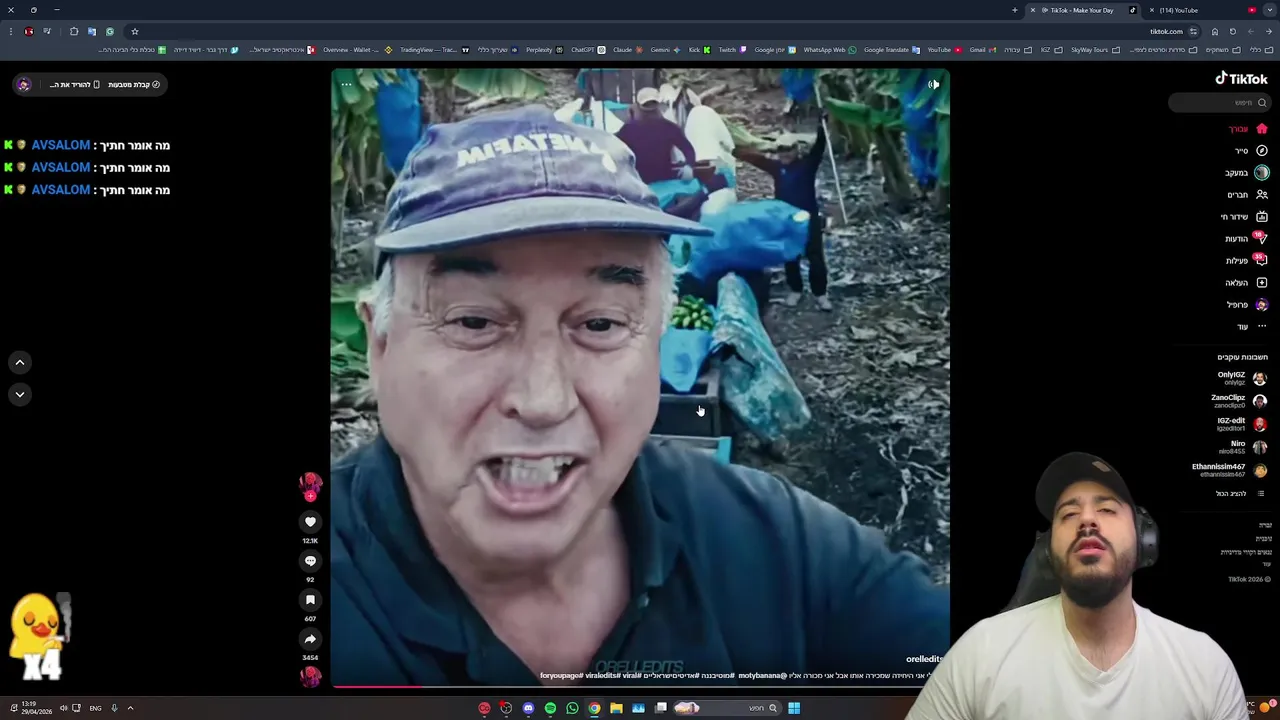The width and height of the screenshot is (1280, 720).
Task: Like the video with the heart icon
Action: click(x=310, y=522)
